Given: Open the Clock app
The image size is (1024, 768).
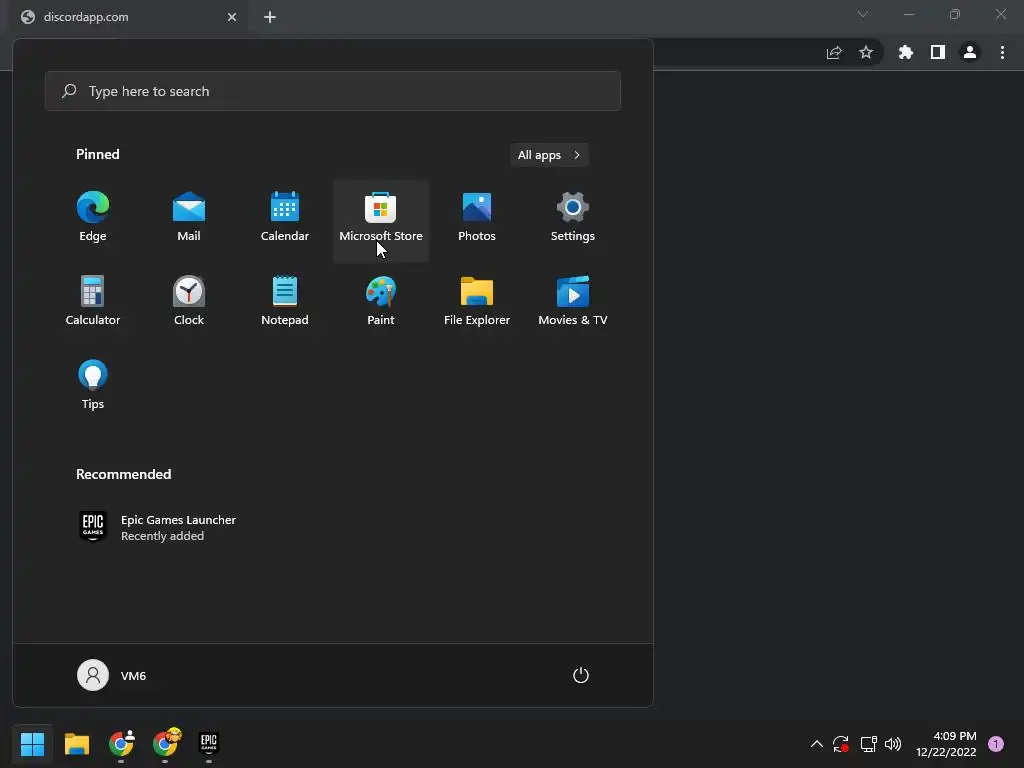Looking at the screenshot, I should pyautogui.click(x=189, y=301).
